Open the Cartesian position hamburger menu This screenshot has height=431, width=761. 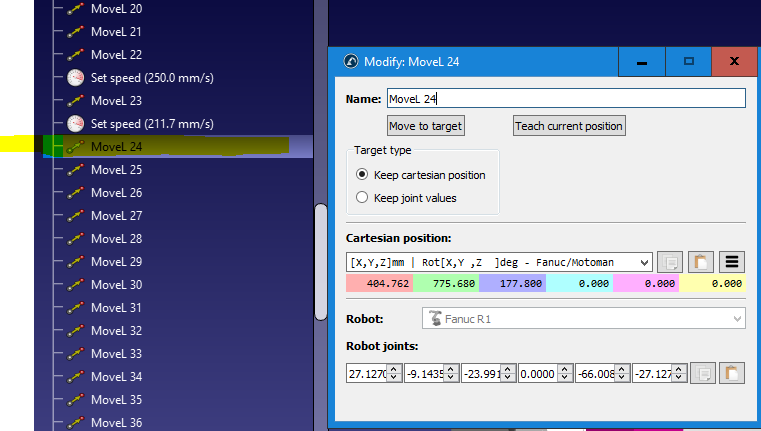pyautogui.click(x=732, y=262)
